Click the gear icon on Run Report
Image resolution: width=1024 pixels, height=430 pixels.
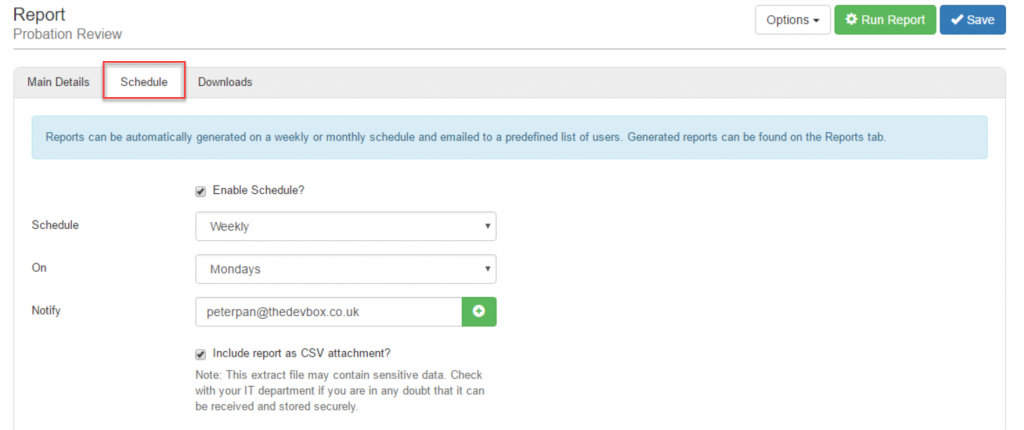click(x=852, y=20)
